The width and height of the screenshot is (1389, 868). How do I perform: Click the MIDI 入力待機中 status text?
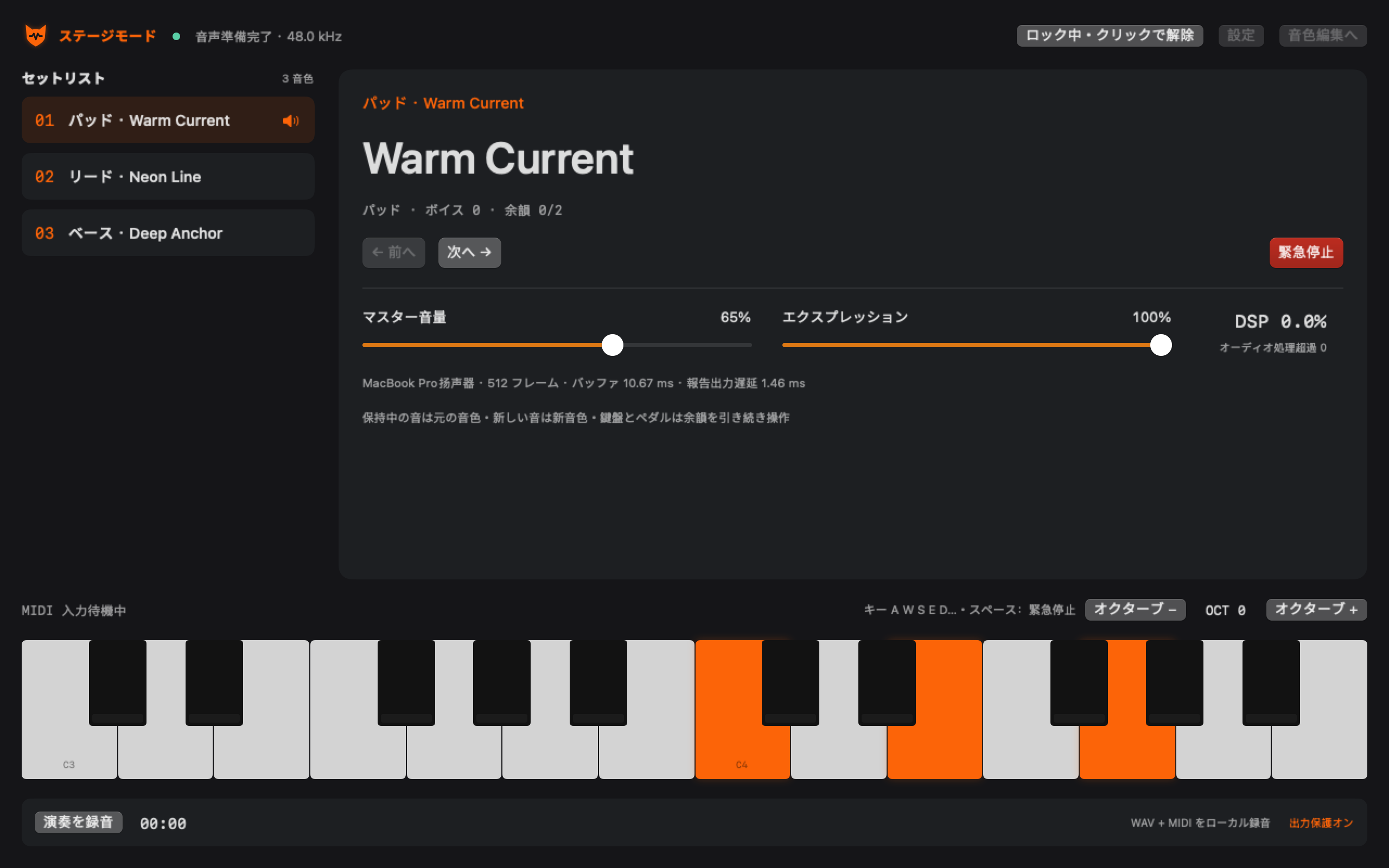73,610
